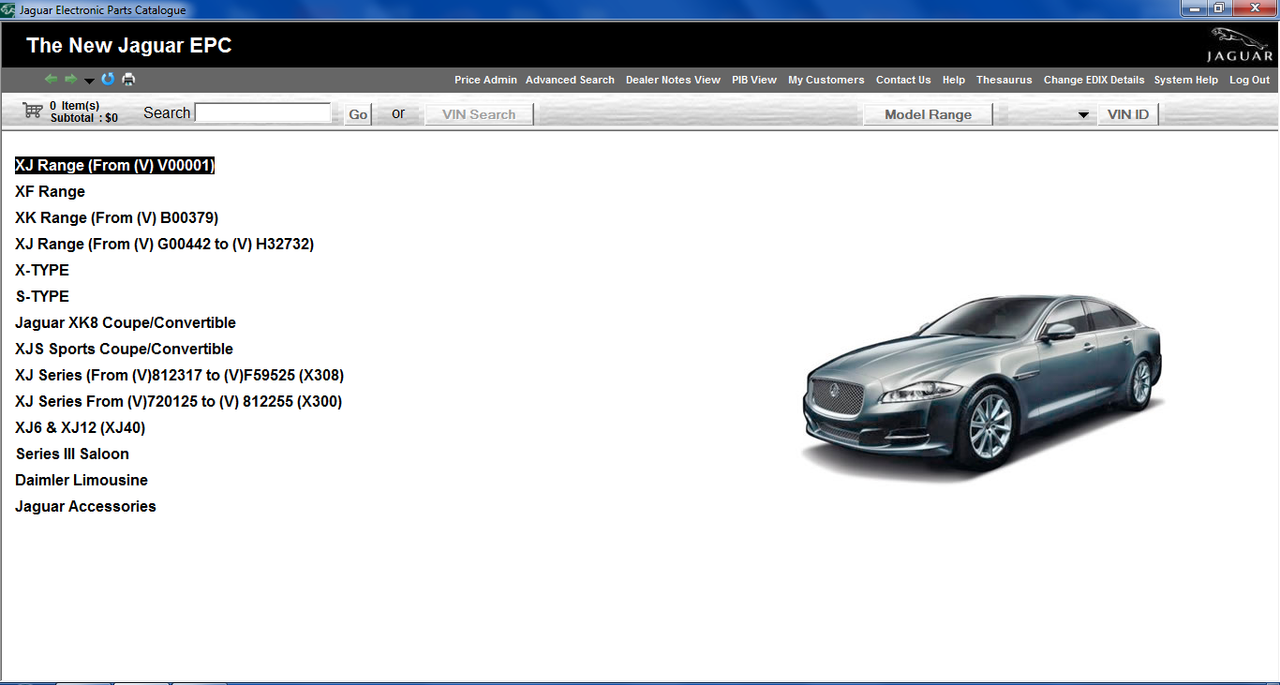Select XJS Sports Coupe/Convertible
The width and height of the screenshot is (1280, 685).
(124, 348)
